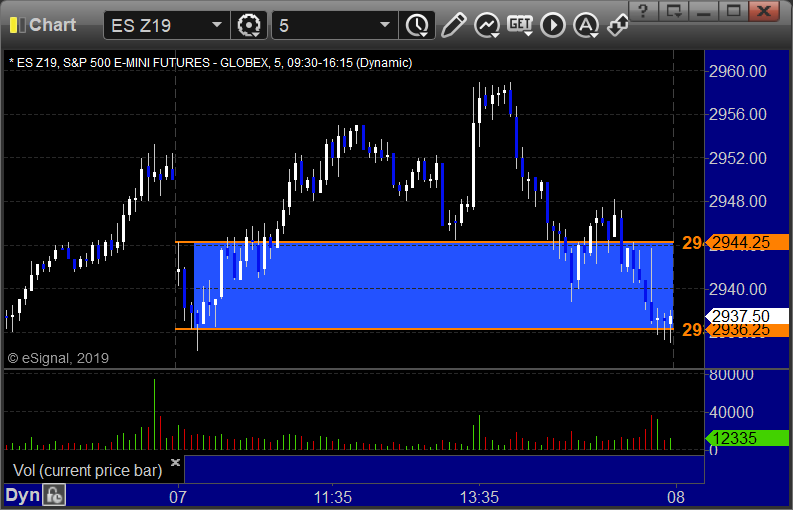Click the 2948.00 price axis label
This screenshot has height=510, width=793.
pyautogui.click(x=738, y=201)
